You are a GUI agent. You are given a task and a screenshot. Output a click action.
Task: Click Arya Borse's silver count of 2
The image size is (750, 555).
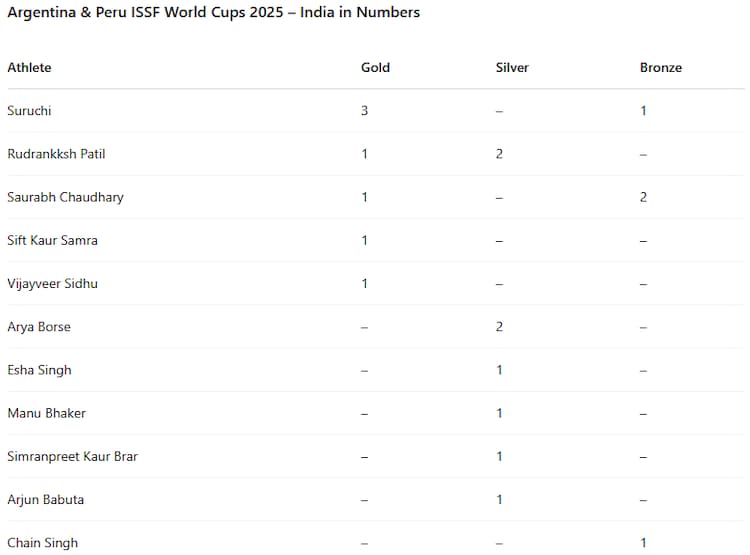(x=499, y=327)
